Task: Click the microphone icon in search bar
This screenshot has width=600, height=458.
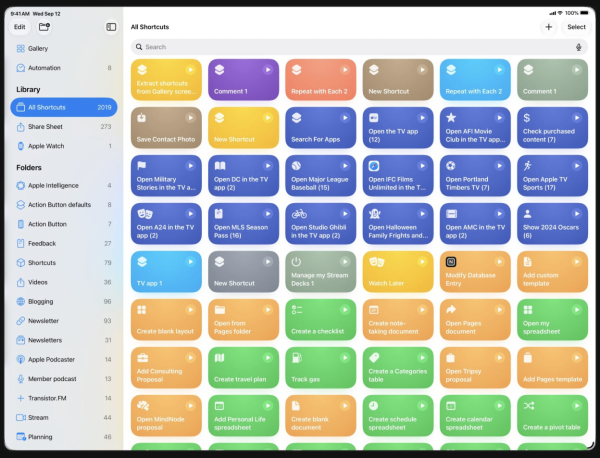Action: (x=579, y=47)
